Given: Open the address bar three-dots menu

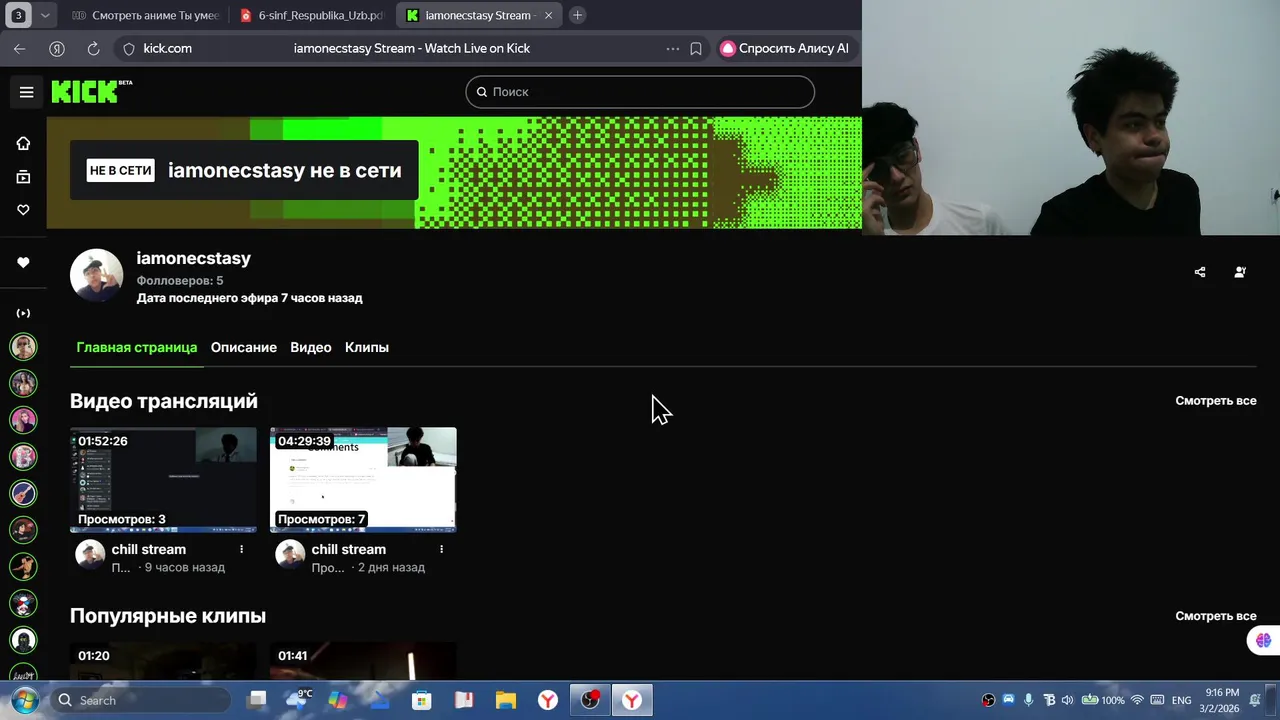Looking at the screenshot, I should click(x=672, y=48).
